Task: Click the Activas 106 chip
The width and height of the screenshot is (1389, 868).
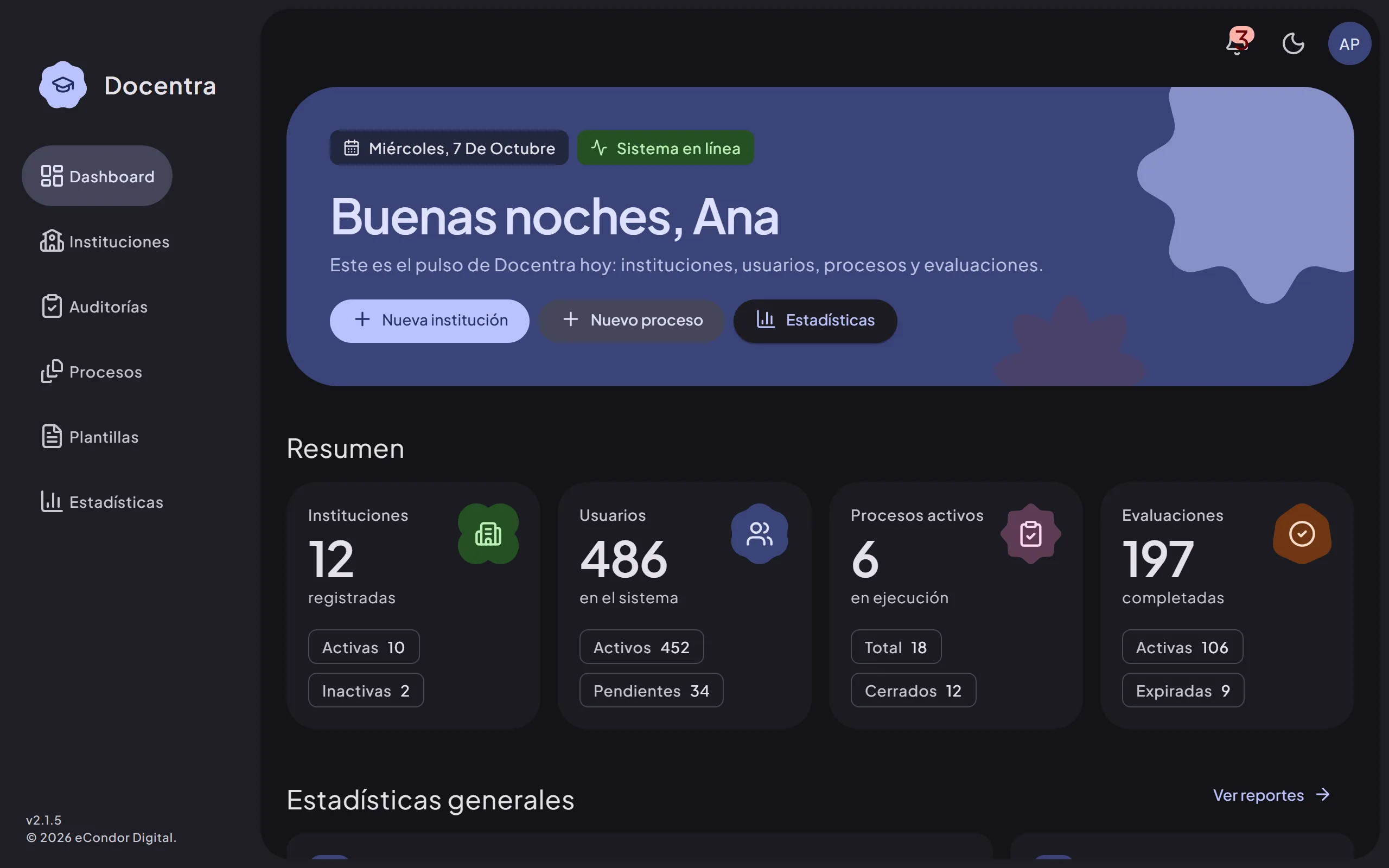Action: coord(1182,647)
